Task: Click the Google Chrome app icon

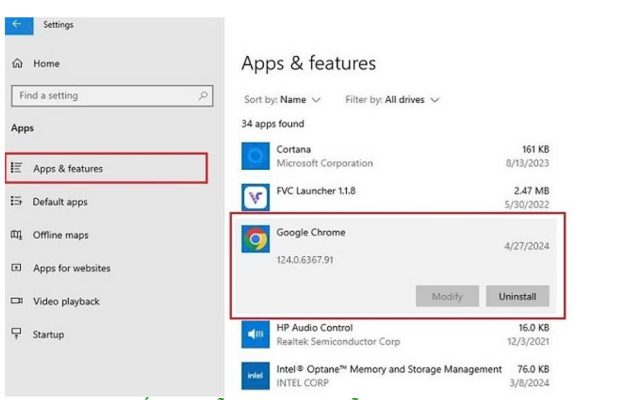Action: [256, 239]
